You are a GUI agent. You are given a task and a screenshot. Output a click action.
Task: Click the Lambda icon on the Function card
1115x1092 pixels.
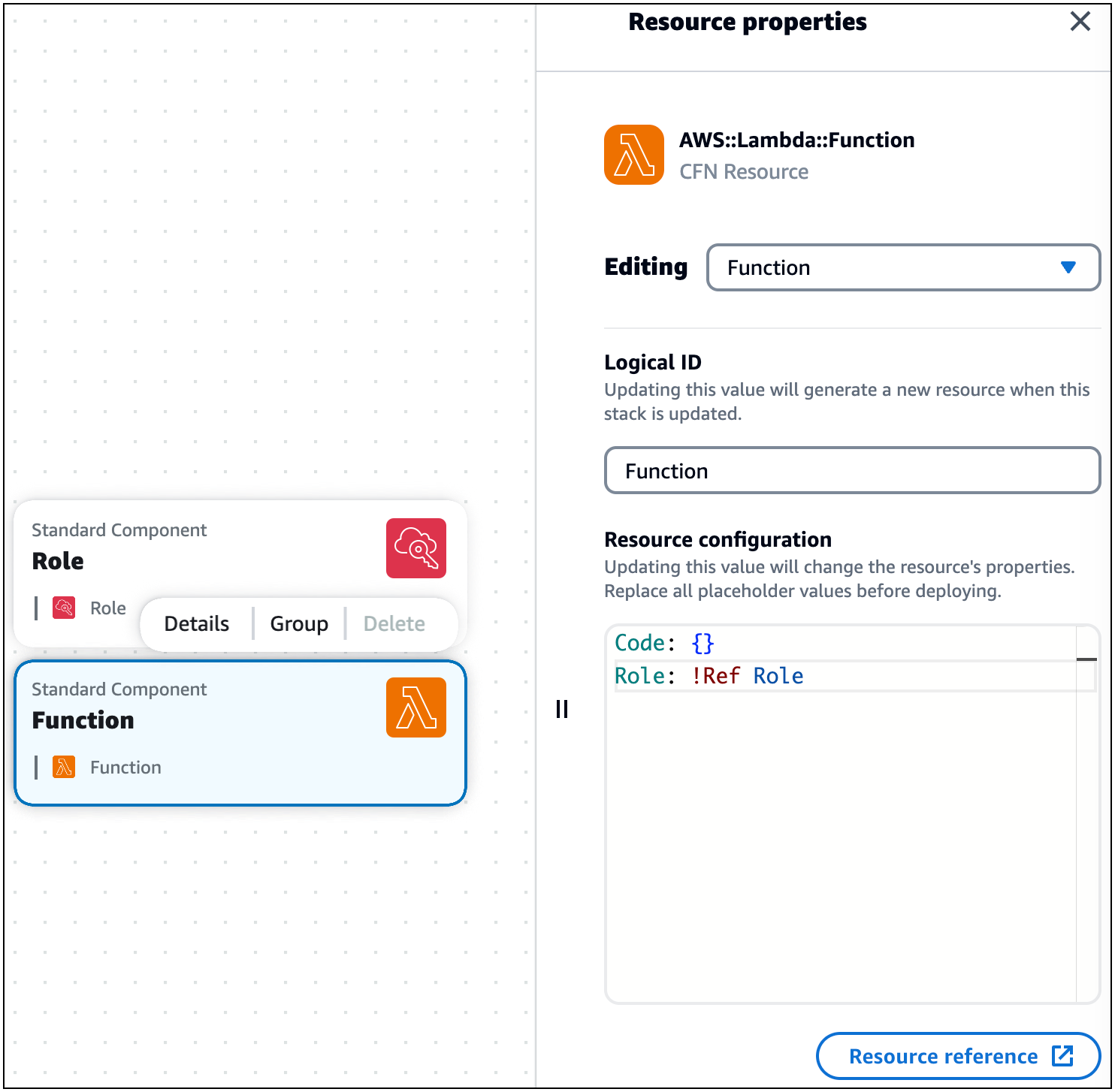[415, 707]
